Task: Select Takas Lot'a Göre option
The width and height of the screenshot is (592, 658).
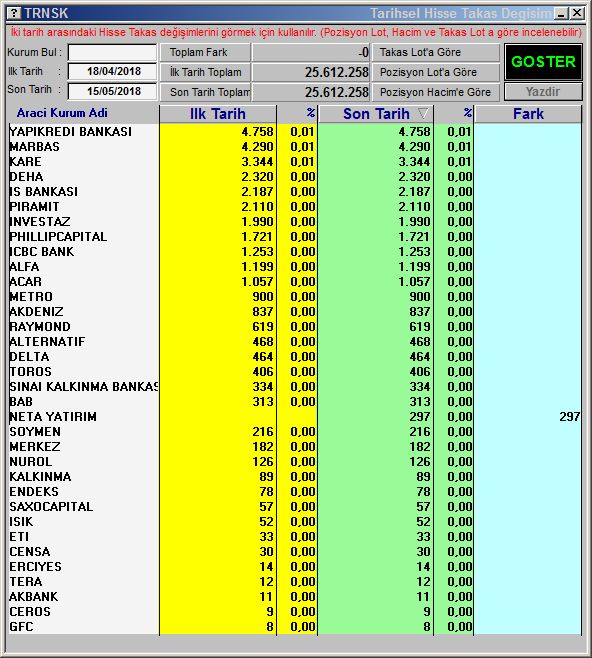Action: coord(436,52)
